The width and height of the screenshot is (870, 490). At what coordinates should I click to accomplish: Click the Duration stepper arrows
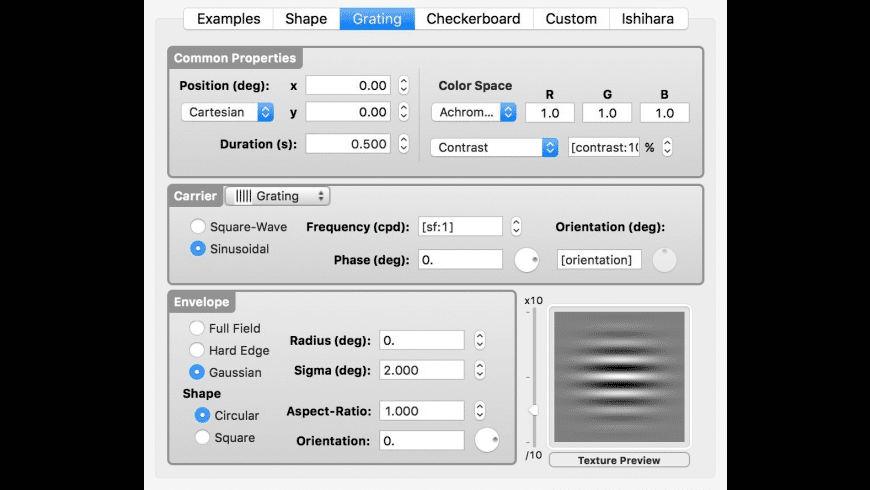403,144
